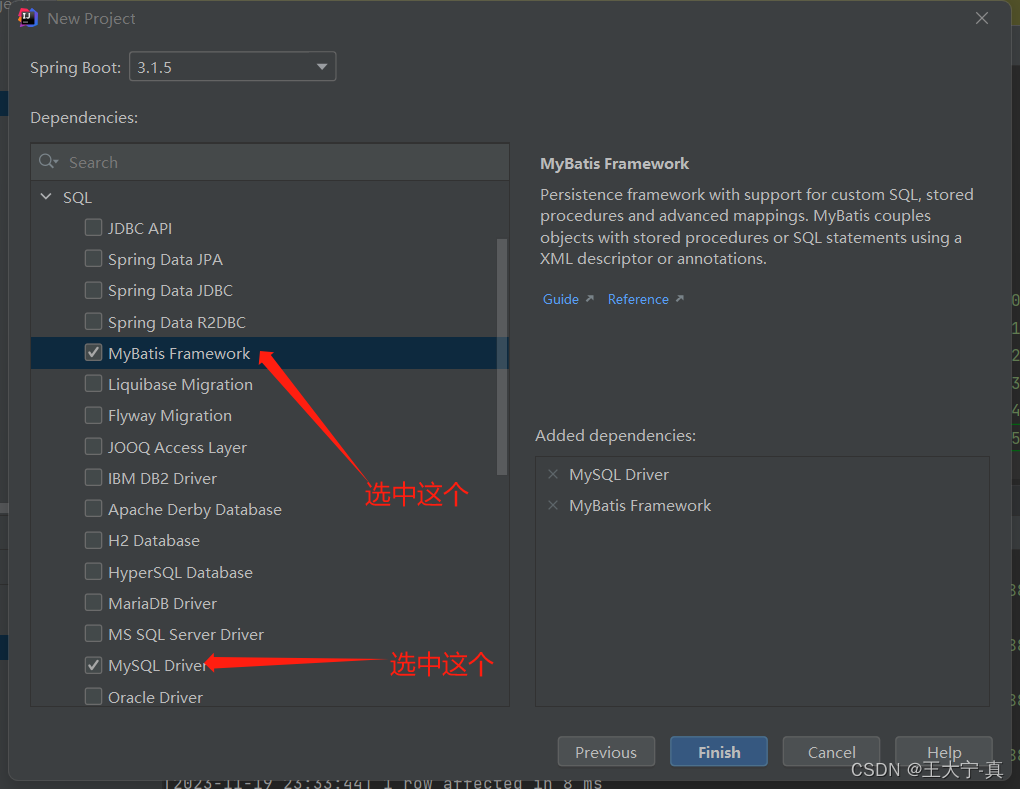Open the Spring Boot version dropdown
The height and width of the screenshot is (789, 1020).
[x=233, y=66]
